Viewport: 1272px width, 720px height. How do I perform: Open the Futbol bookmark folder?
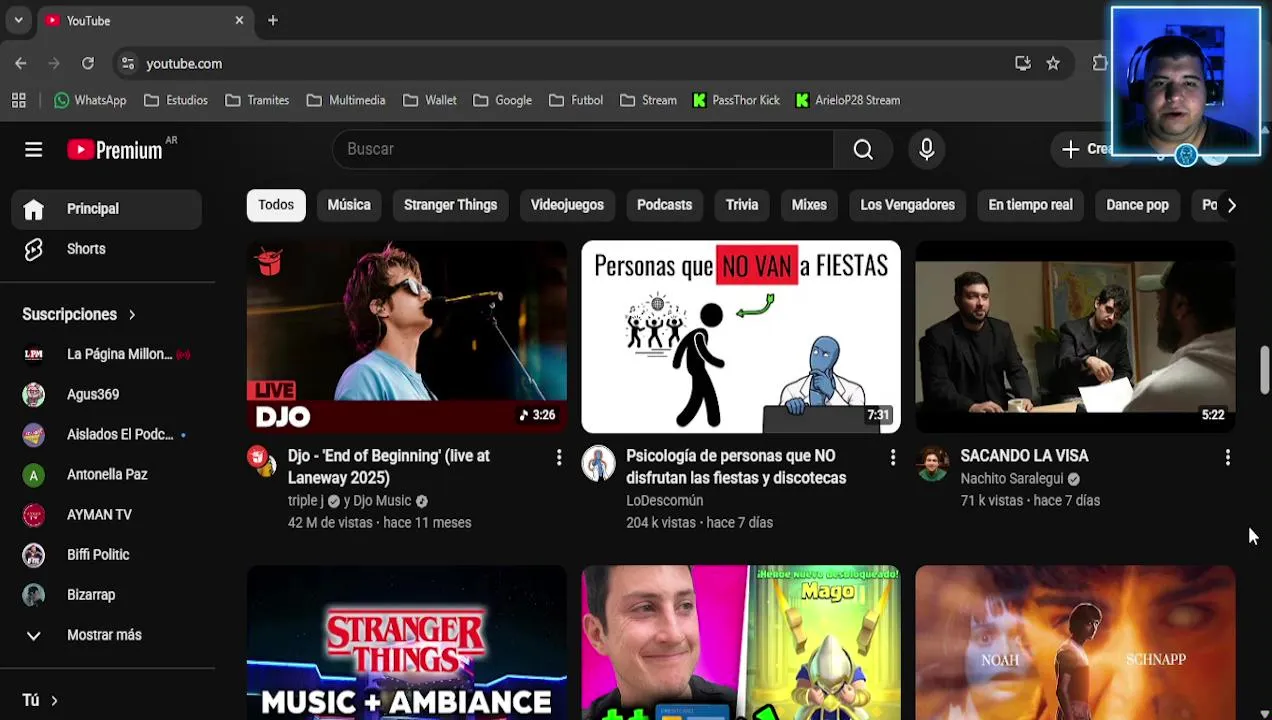pyautogui.click(x=575, y=100)
